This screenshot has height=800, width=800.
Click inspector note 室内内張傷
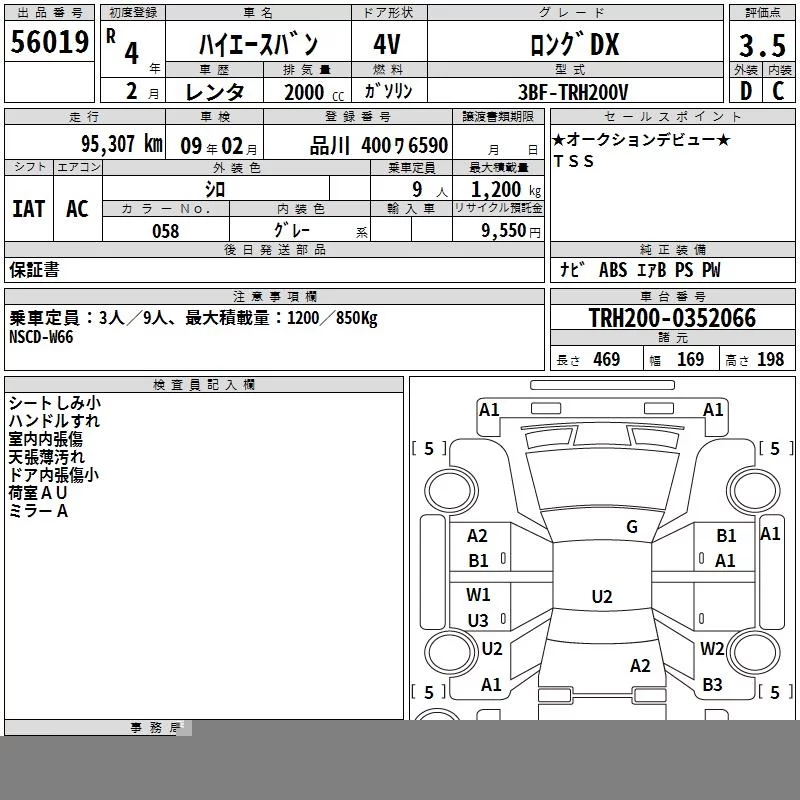click(45, 439)
